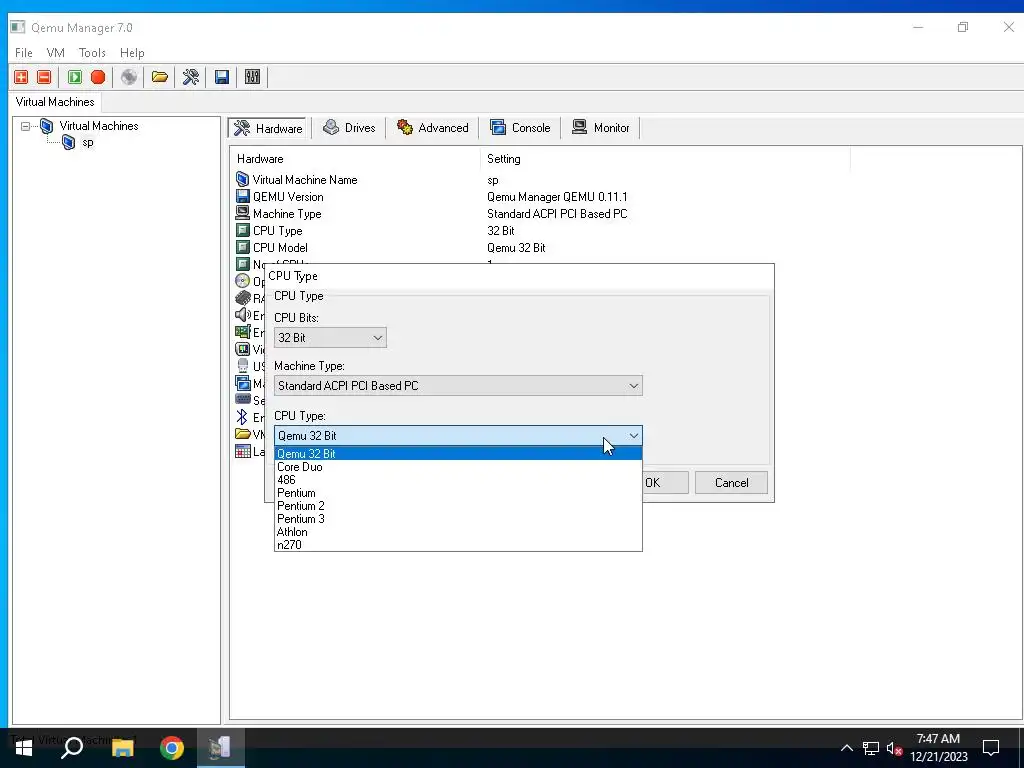Click the Bluetooth icon in hardware list
This screenshot has height=768, width=1024.
(x=242, y=417)
